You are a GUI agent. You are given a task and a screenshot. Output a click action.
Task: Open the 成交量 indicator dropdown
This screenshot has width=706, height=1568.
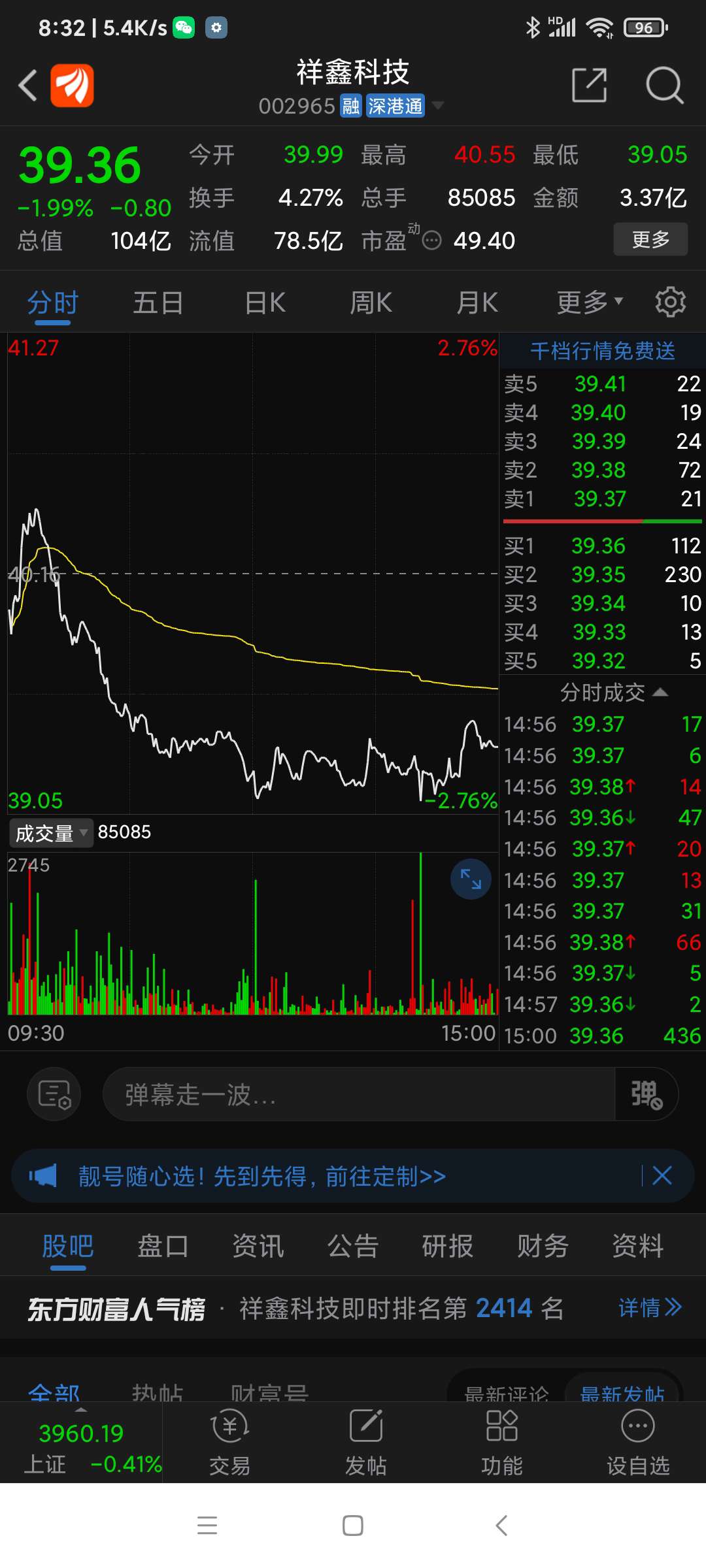click(52, 833)
